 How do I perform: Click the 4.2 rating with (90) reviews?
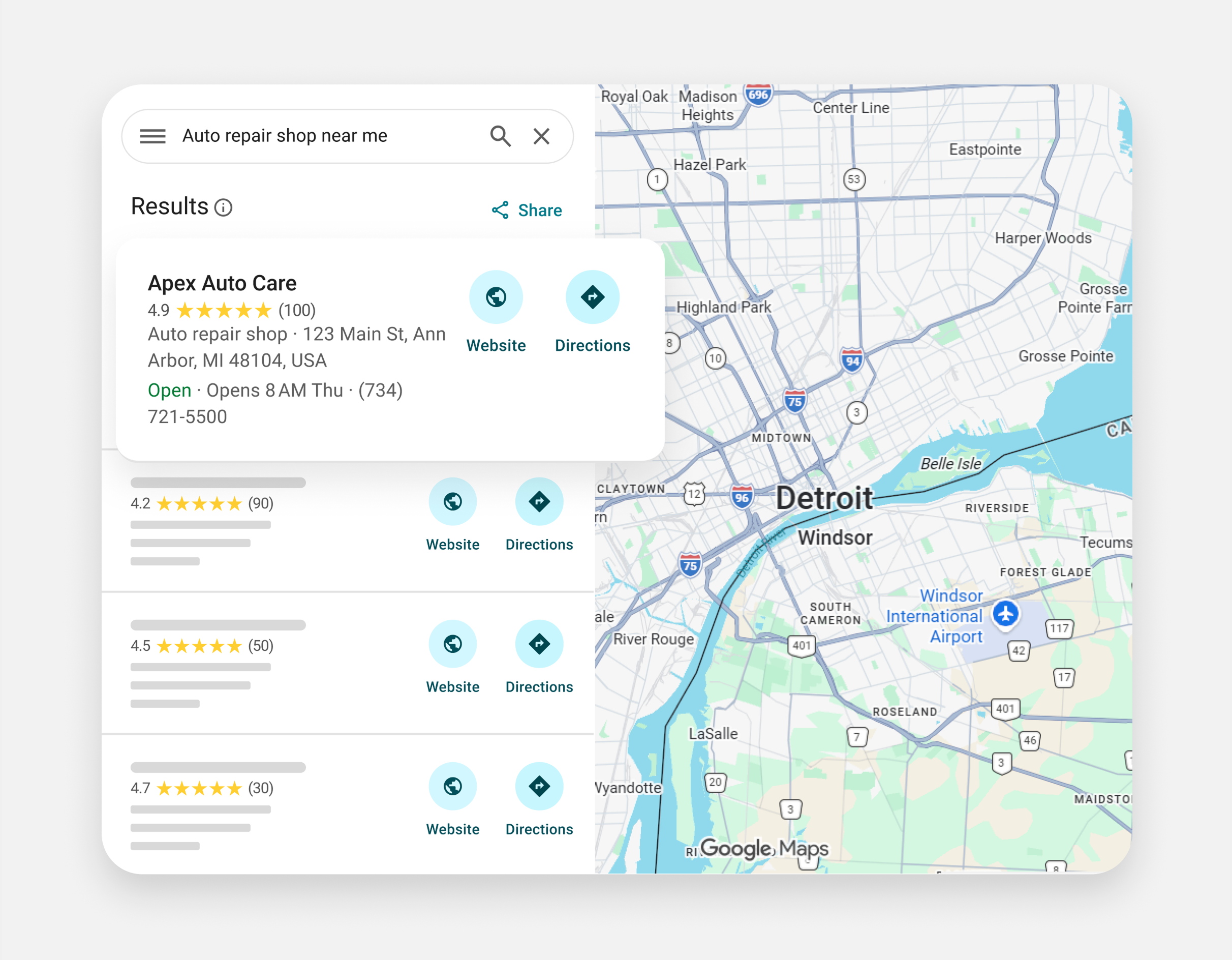click(202, 503)
